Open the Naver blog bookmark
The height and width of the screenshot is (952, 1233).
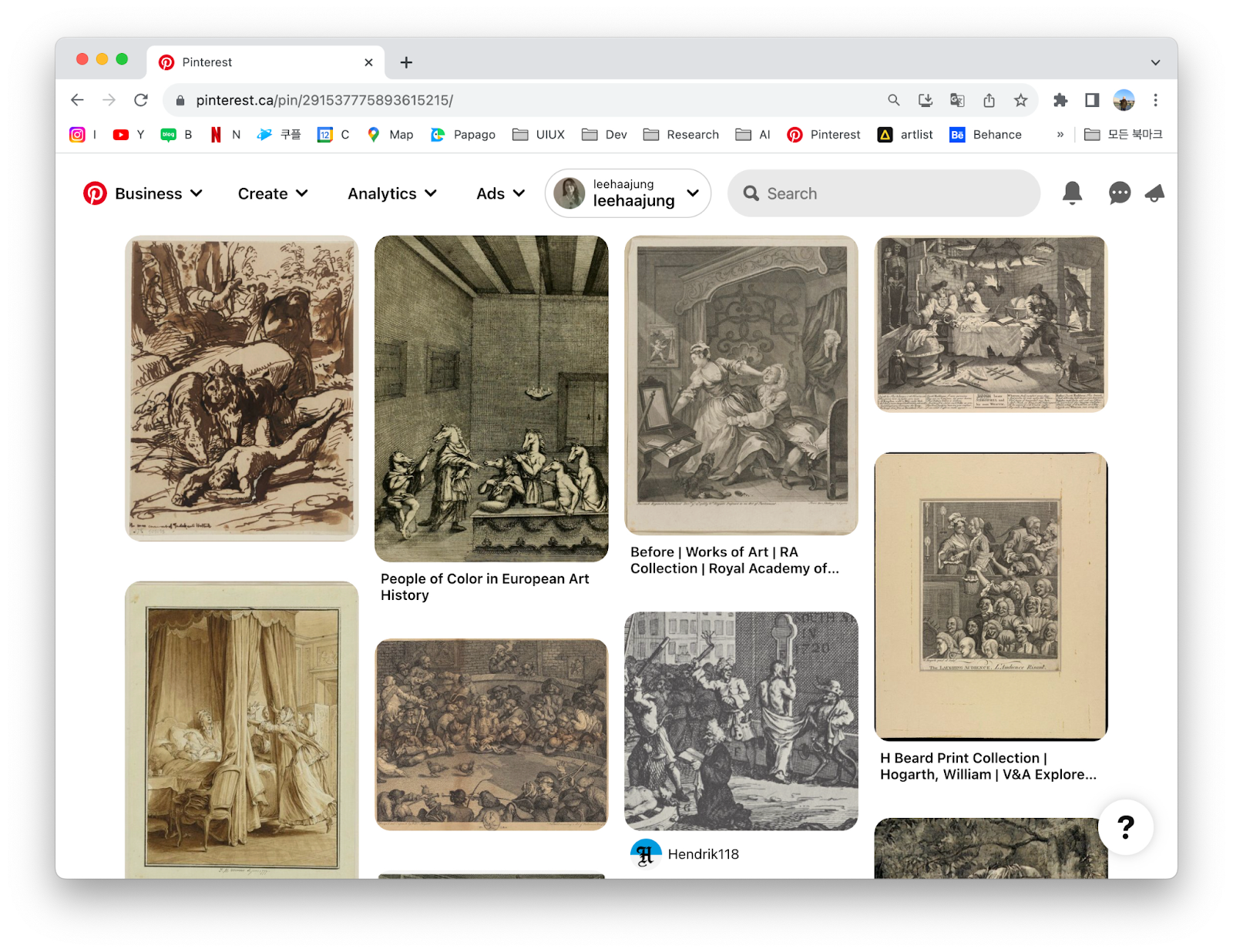[176, 135]
